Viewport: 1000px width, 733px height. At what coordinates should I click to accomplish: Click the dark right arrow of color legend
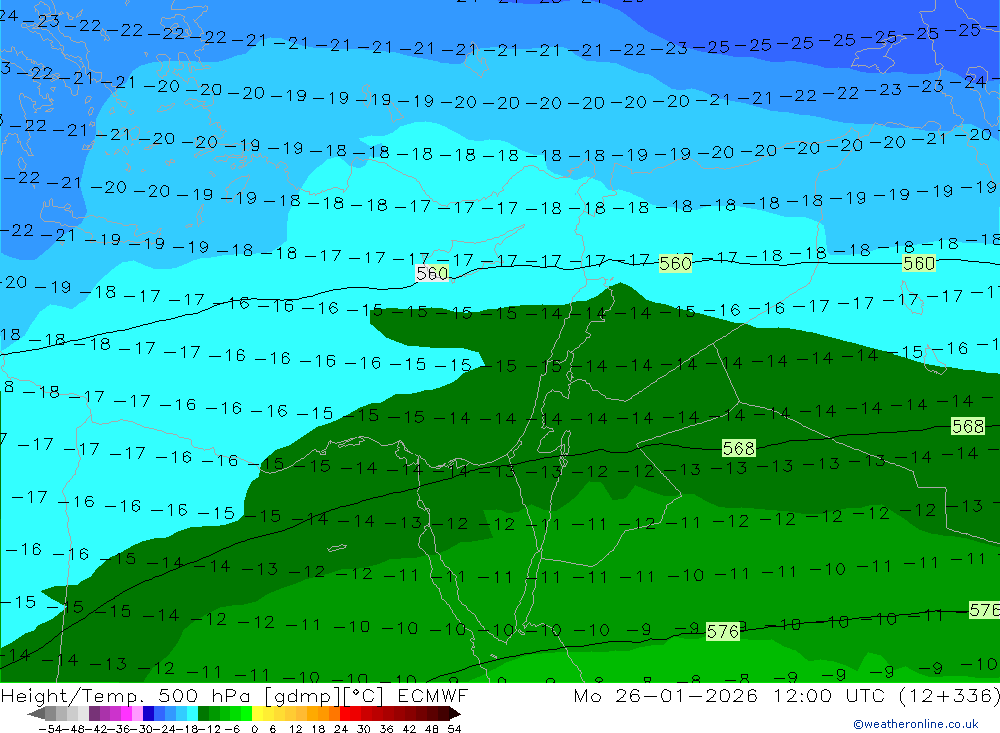point(455,713)
